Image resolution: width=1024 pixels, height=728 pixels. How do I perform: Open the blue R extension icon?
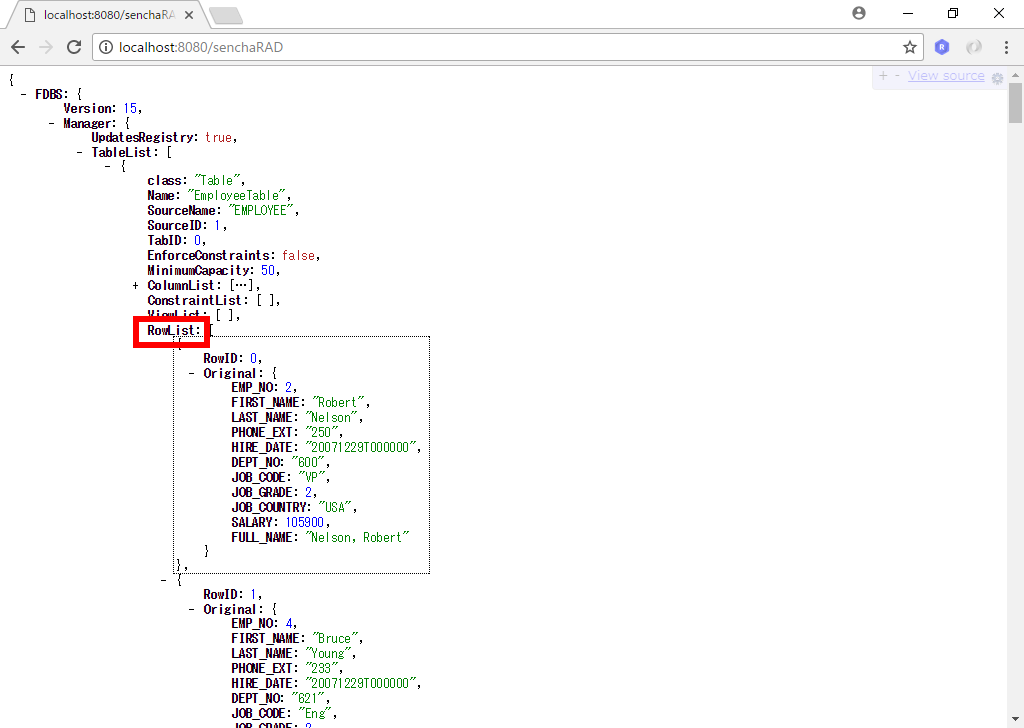(x=942, y=47)
